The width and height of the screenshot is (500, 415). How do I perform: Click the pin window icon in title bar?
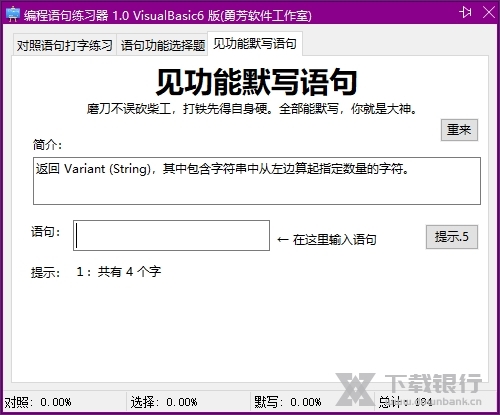(465, 13)
